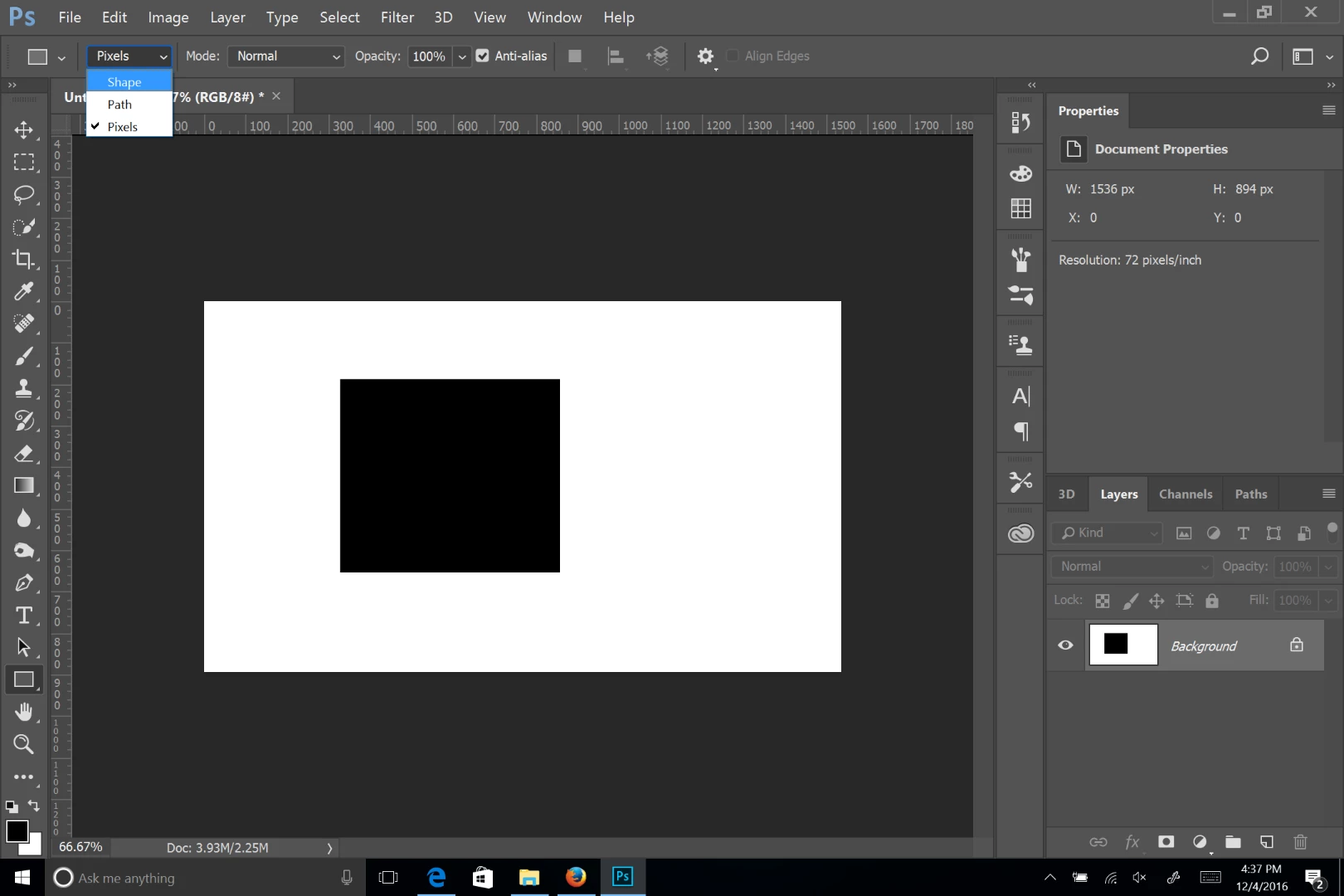Click the Search icon in options bar
Viewport: 1344px width, 896px height.
click(1259, 56)
